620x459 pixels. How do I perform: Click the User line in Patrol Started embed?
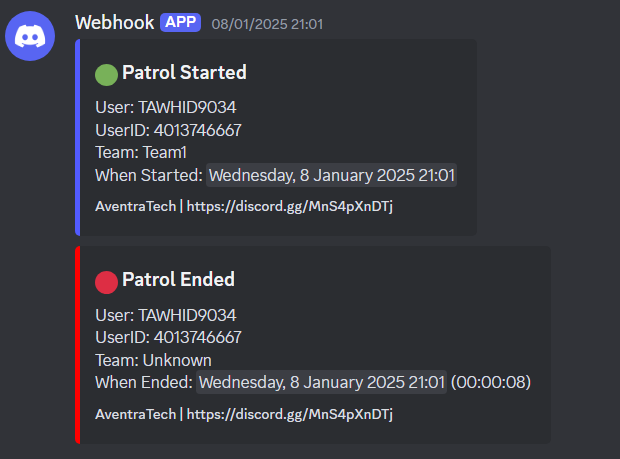point(165,107)
